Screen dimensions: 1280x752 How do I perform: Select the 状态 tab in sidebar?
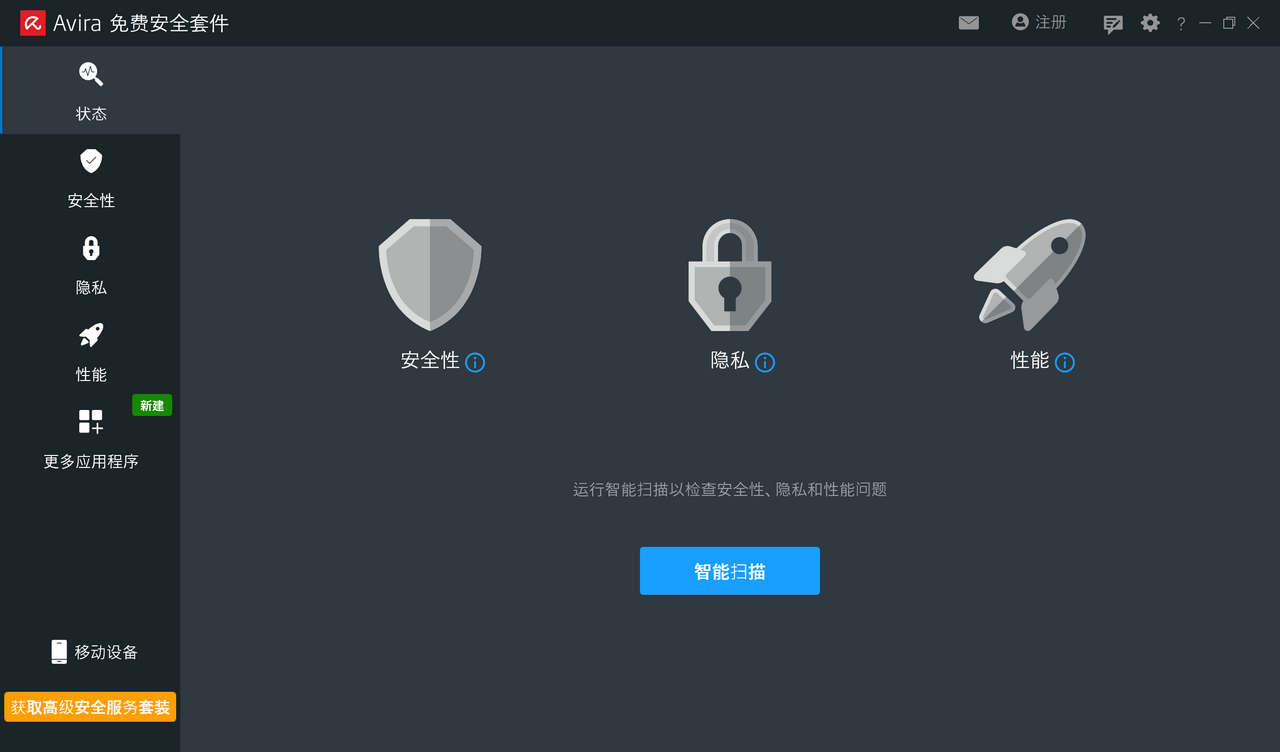pyautogui.click(x=91, y=91)
